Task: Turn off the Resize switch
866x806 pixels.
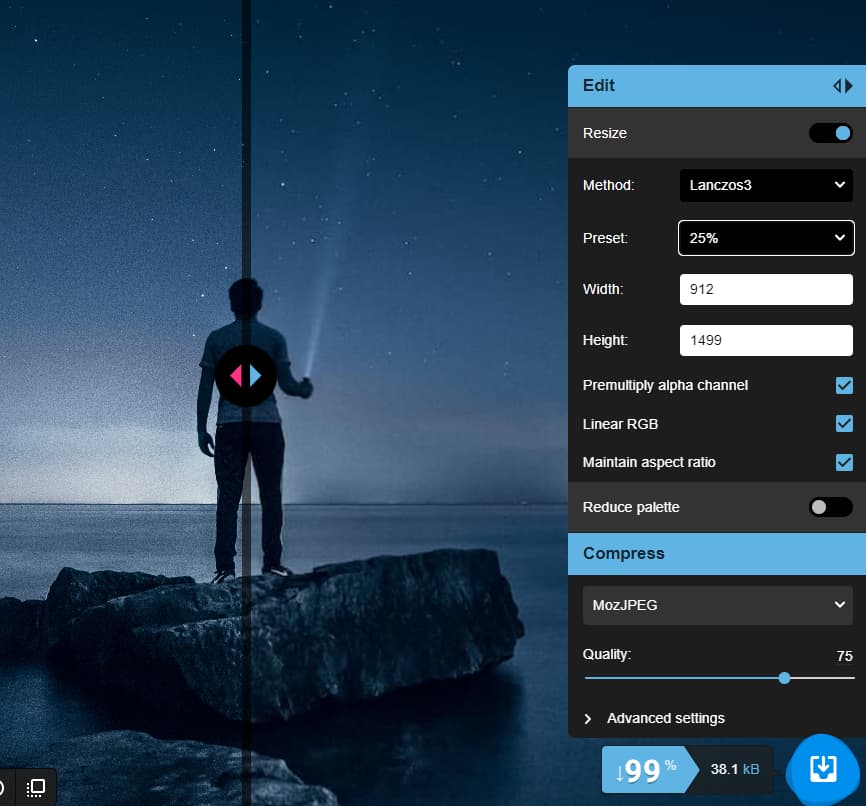Action: 830,133
